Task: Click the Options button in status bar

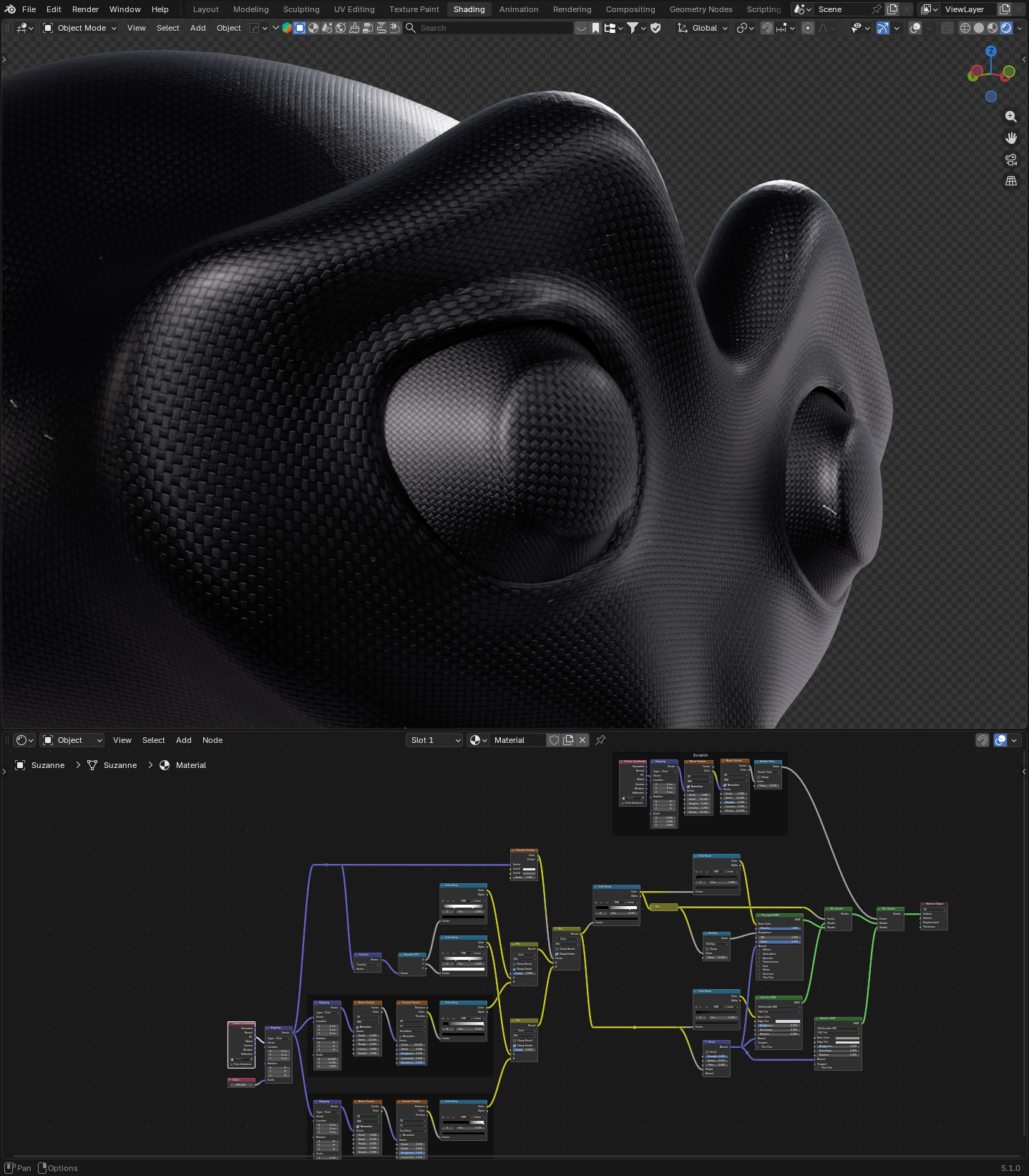Action: (58, 1168)
